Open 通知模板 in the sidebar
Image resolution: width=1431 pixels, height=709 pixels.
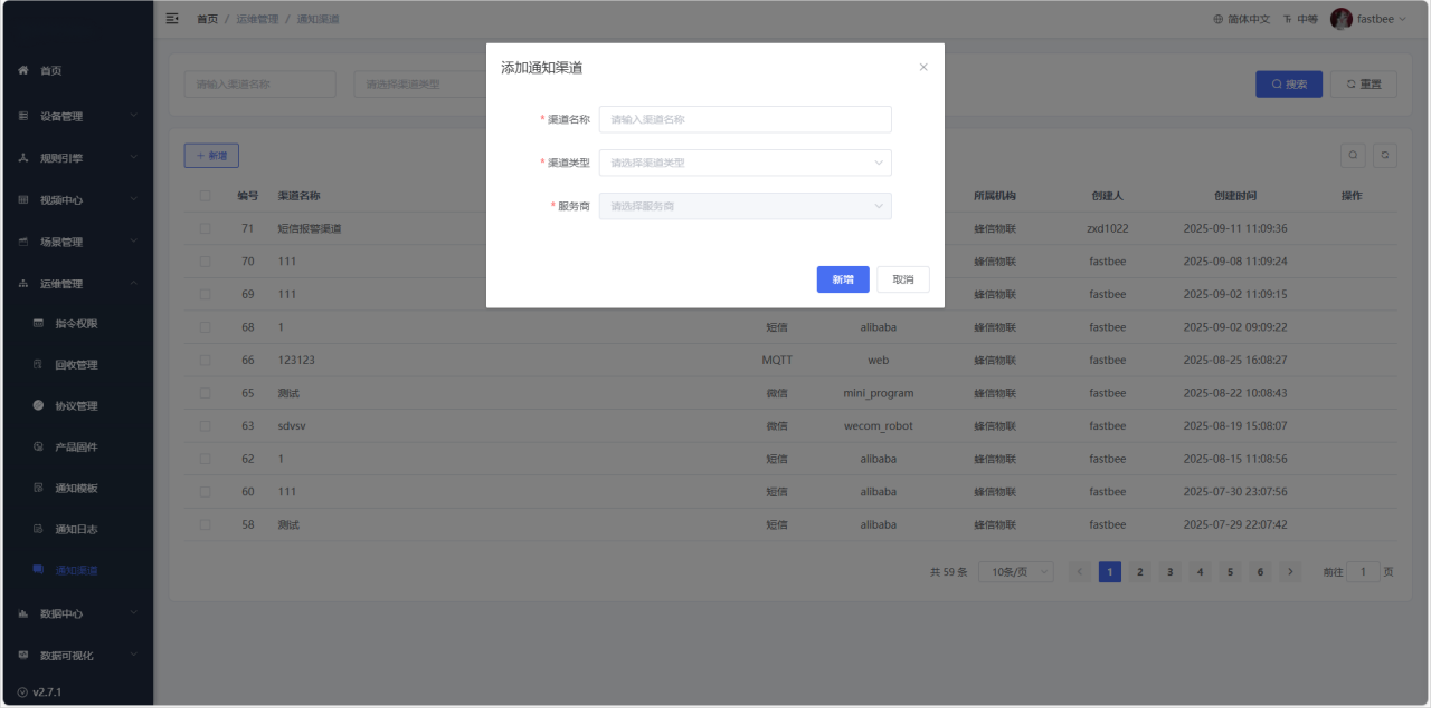76,488
